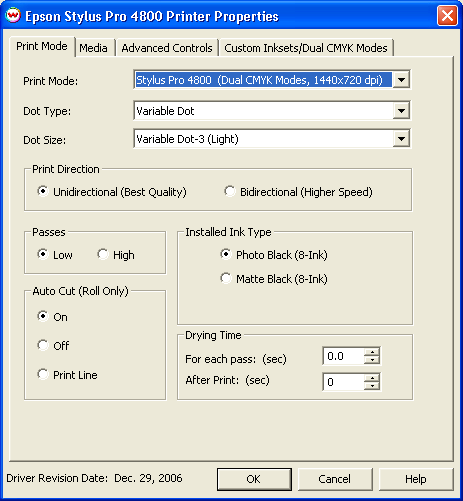The width and height of the screenshot is (463, 501).
Task: Increase After Print drying time
Action: [x=372, y=378]
